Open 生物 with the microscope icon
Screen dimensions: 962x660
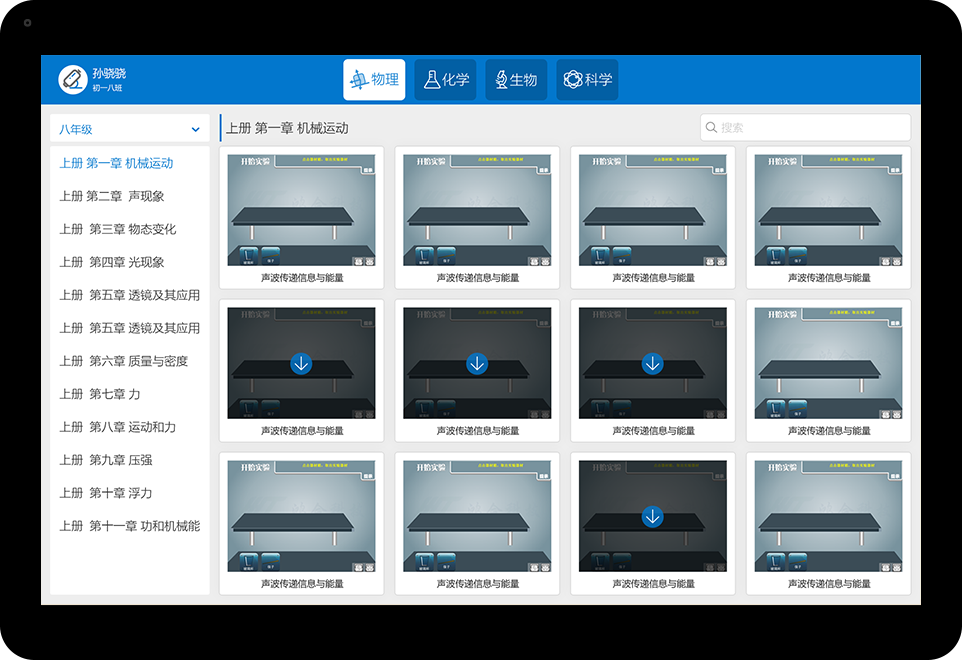(516, 80)
